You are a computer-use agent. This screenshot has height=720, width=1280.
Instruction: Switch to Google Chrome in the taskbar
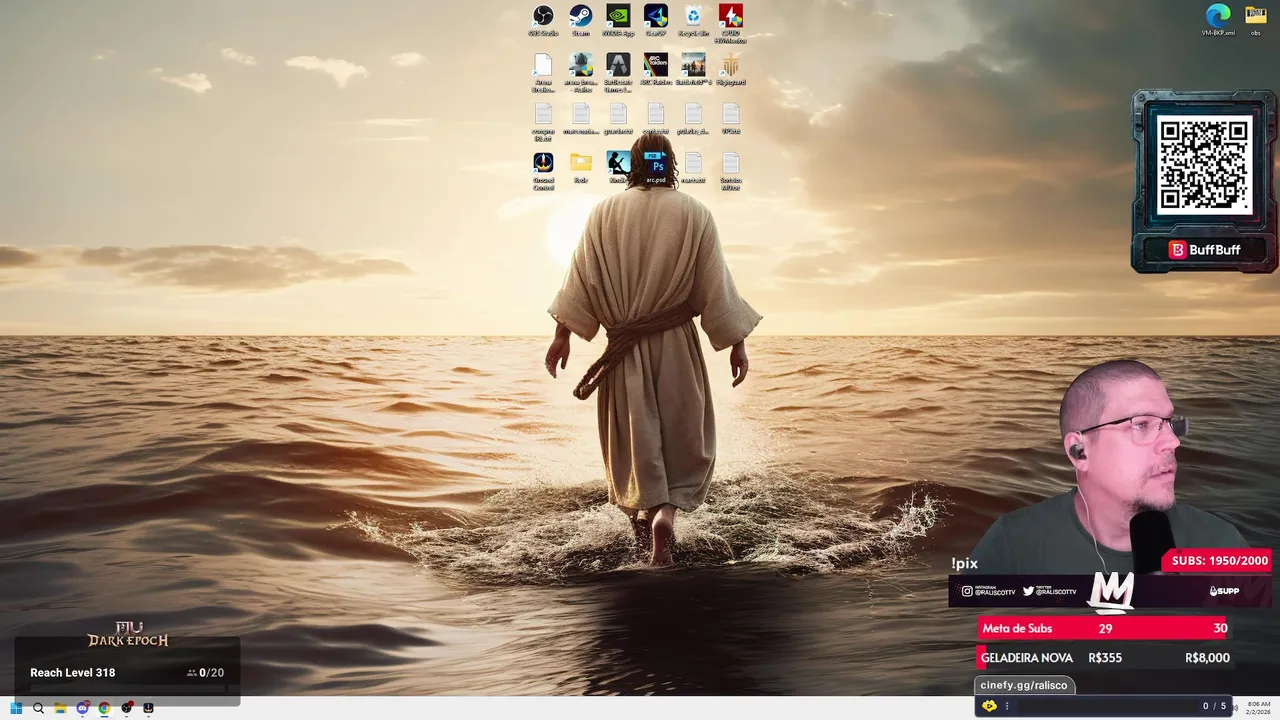(x=104, y=708)
